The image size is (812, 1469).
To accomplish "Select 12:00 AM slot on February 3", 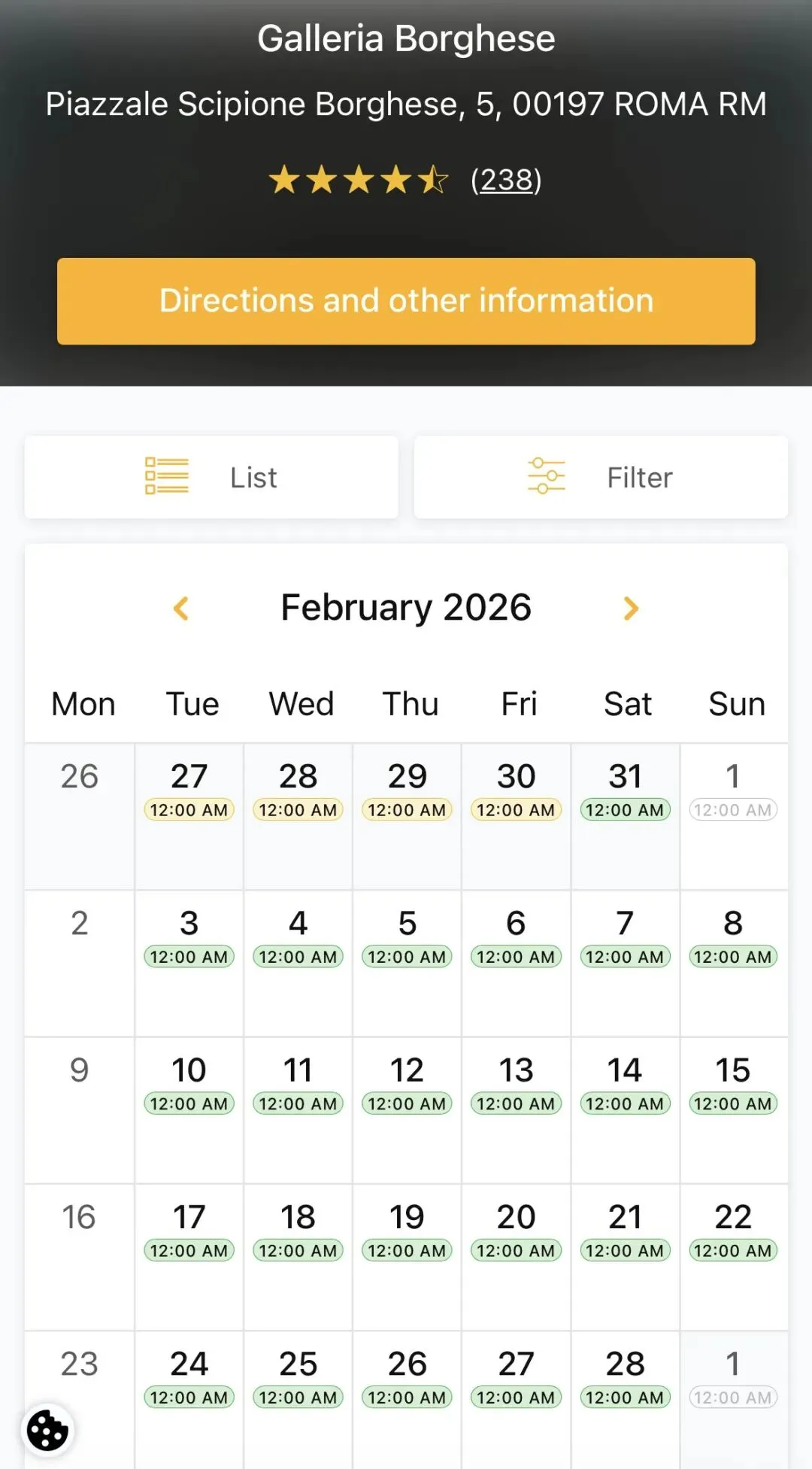I will 189,957.
